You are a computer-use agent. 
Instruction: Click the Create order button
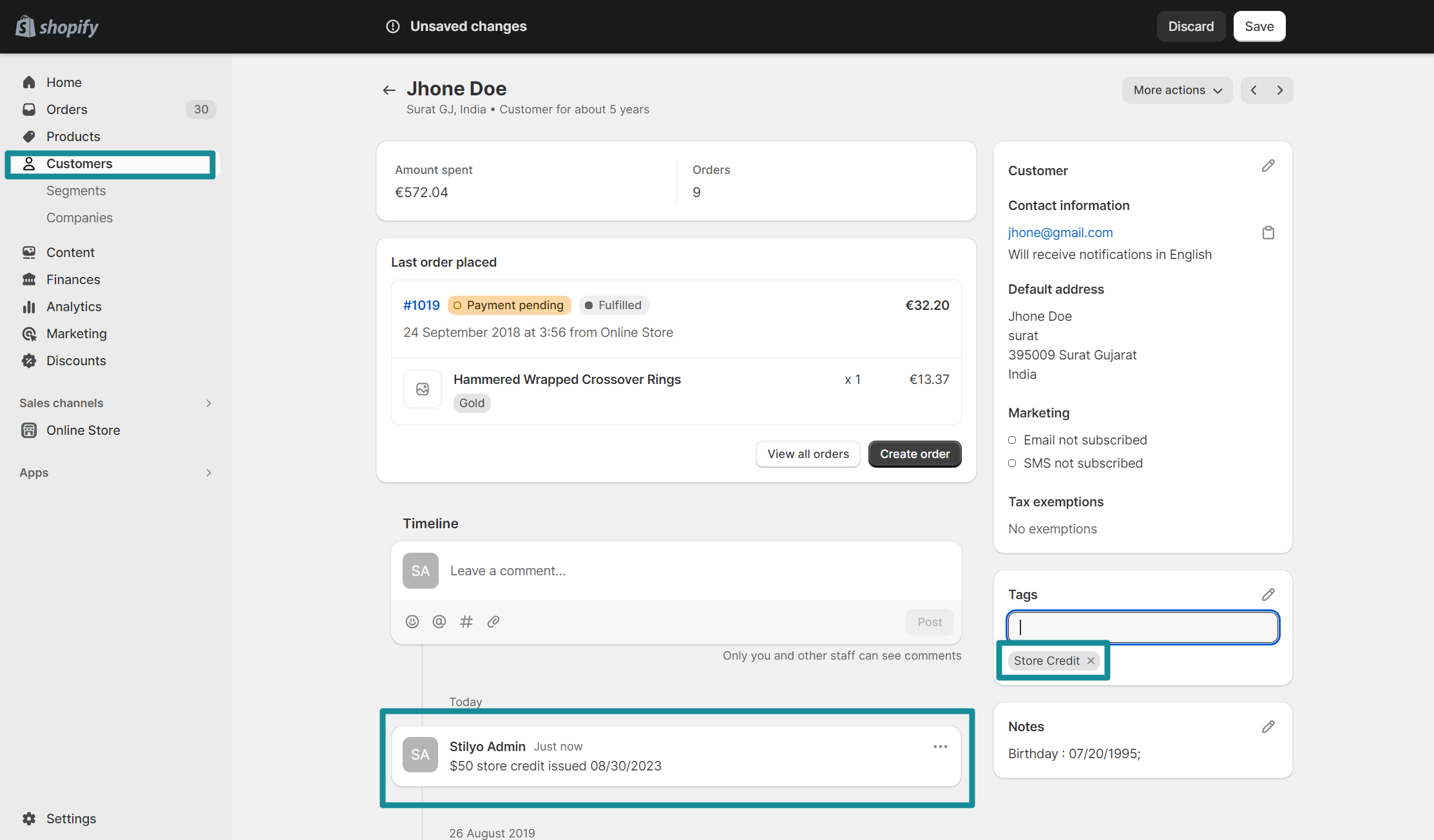click(914, 453)
